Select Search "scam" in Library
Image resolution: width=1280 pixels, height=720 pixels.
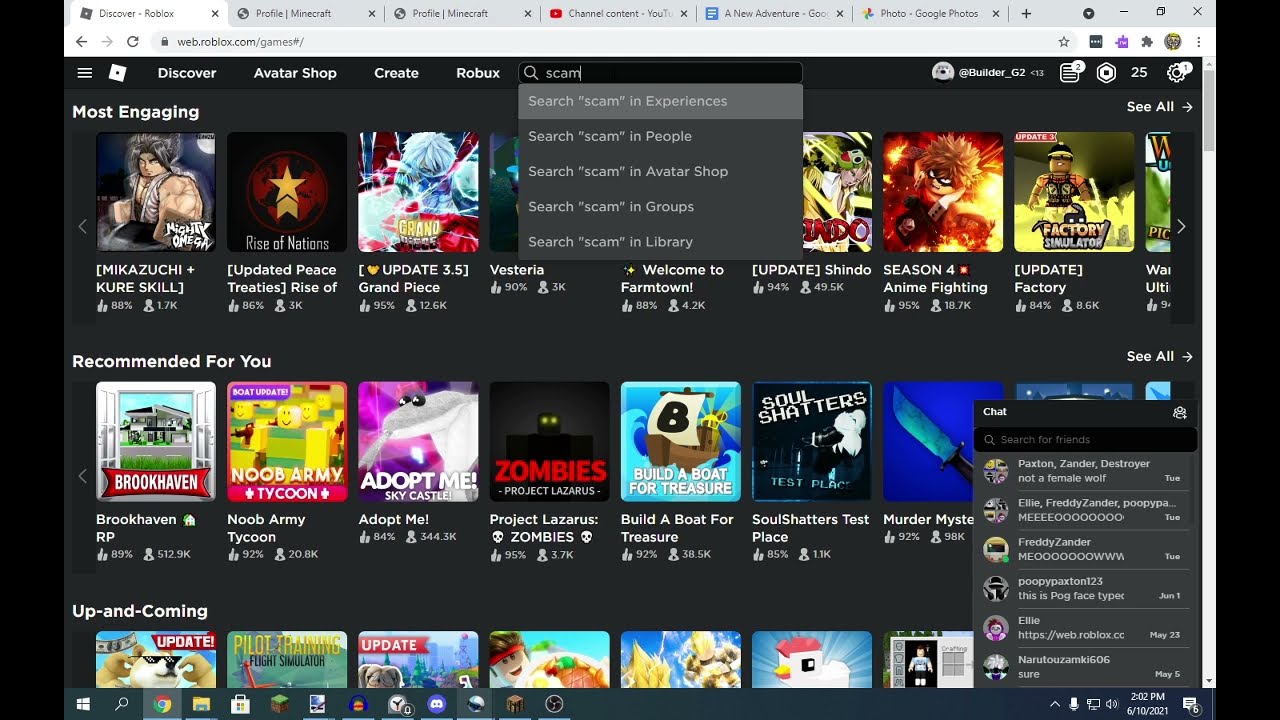pyautogui.click(x=660, y=241)
